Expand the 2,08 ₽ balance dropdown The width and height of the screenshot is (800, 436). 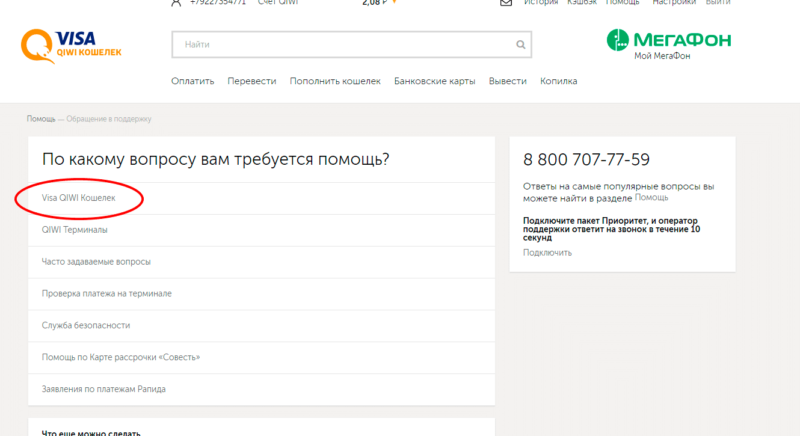394,2
